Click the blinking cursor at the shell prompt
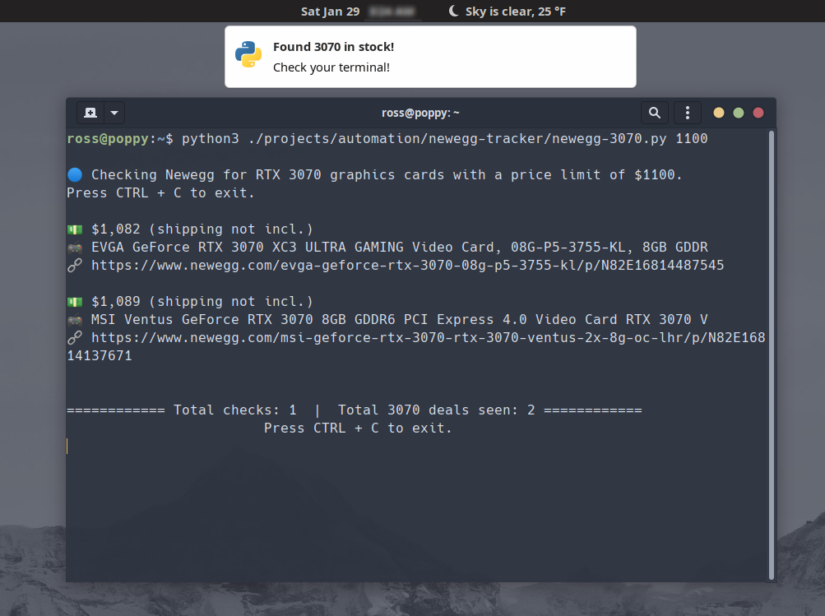 68,446
